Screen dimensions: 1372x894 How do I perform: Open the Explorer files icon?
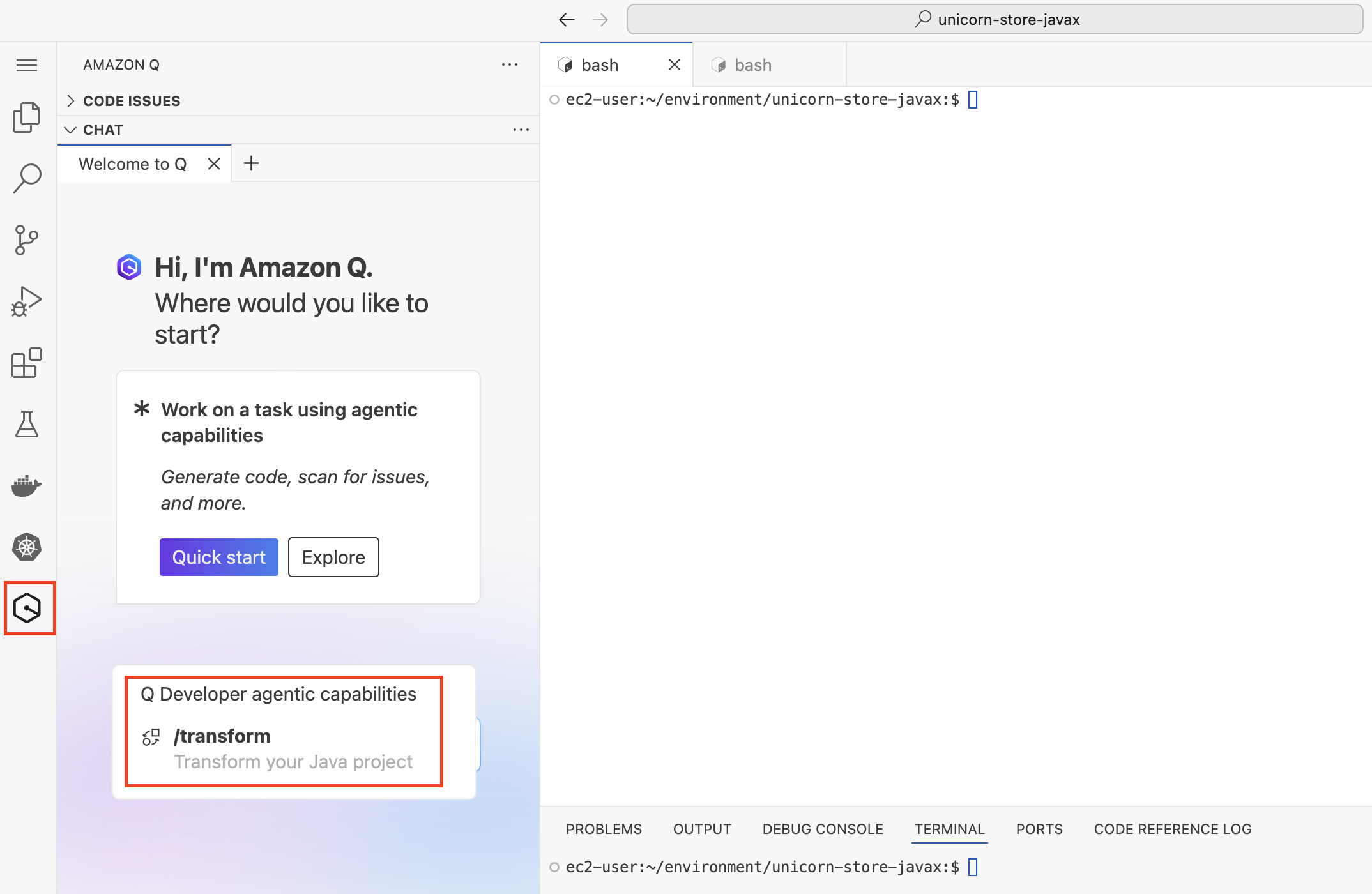click(27, 117)
